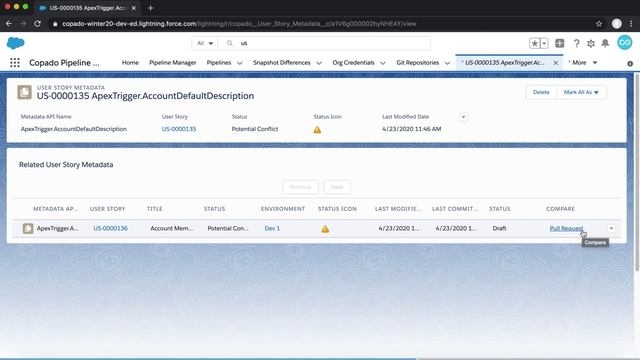Click the Metadata AP... column header
This screenshot has width=640, height=360.
(56, 209)
